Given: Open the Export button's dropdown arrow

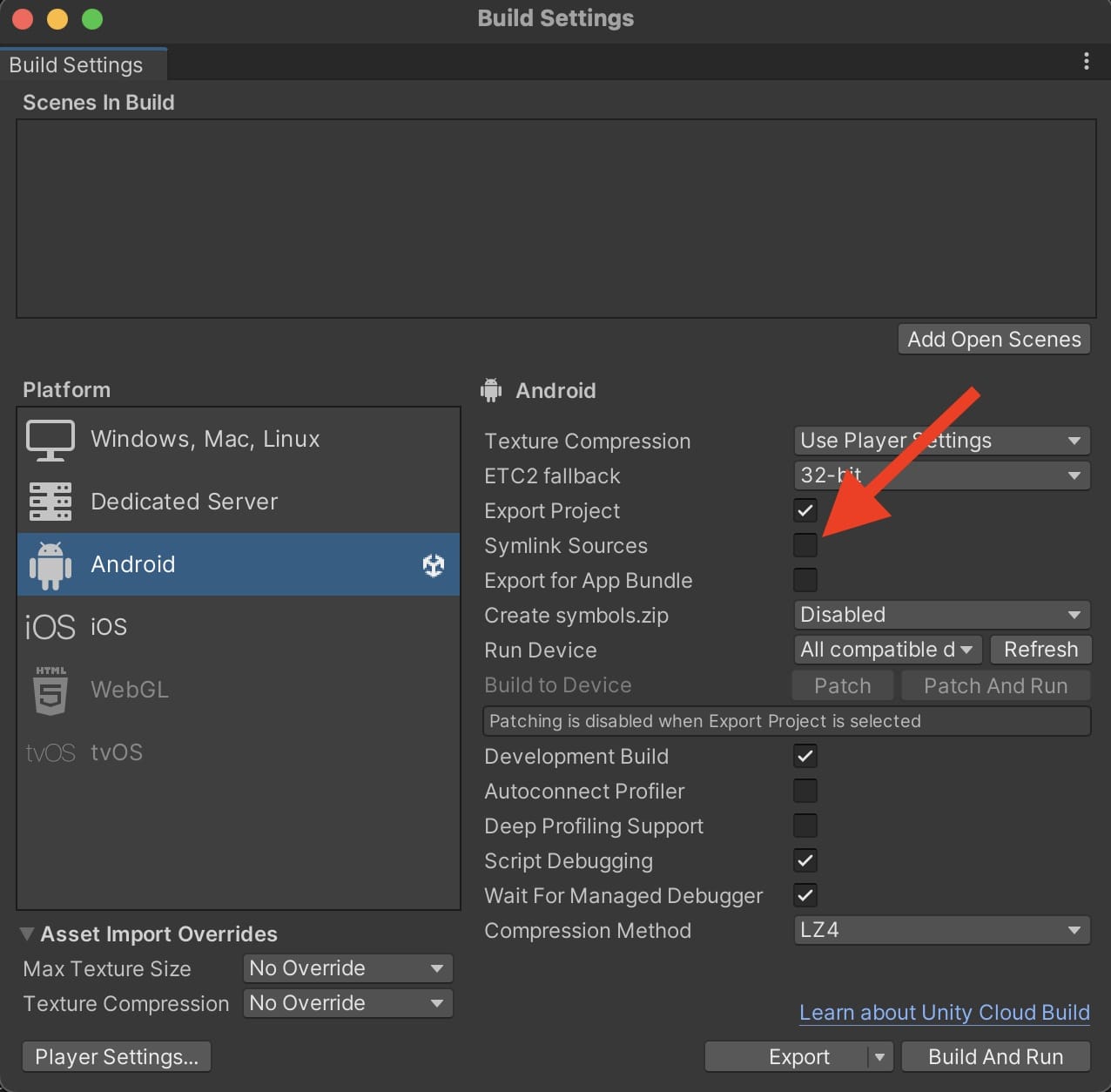Looking at the screenshot, I should tap(879, 1057).
